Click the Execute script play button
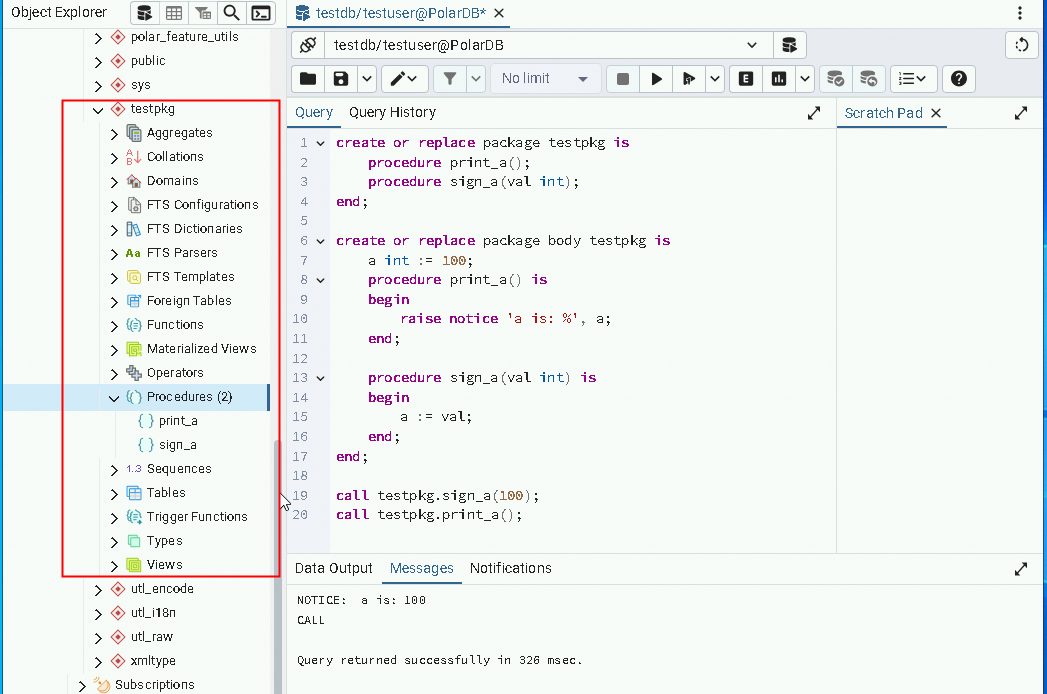Viewport: 1047px width, 694px height. point(656,79)
